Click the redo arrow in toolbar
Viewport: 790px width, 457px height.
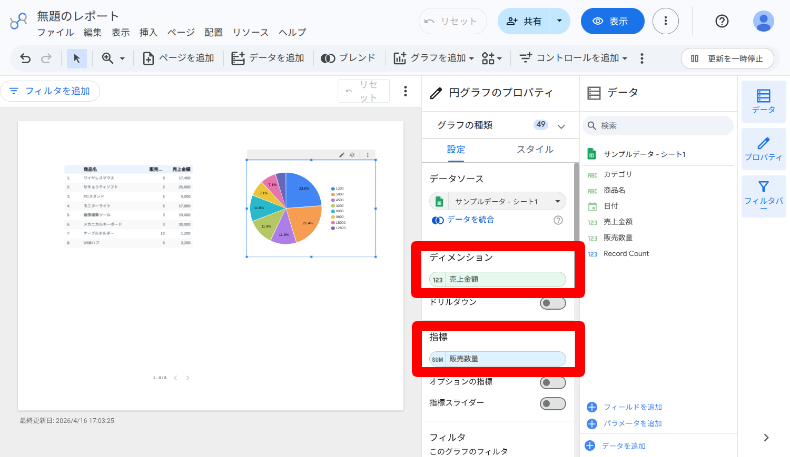(46, 58)
